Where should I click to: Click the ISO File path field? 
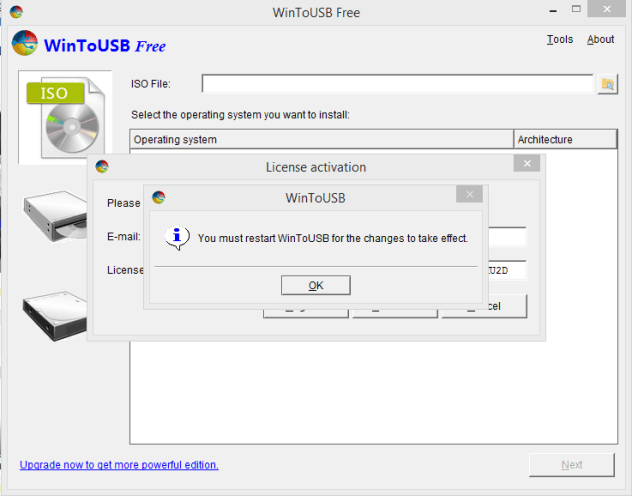coord(397,84)
